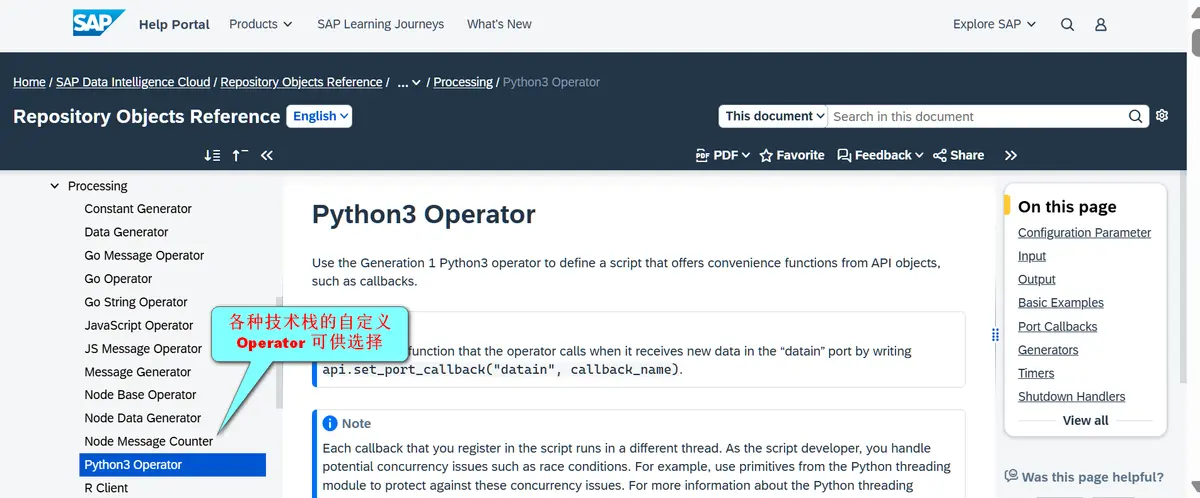Select JS Message Operator in the tree
The image size is (1200, 498).
(x=143, y=348)
